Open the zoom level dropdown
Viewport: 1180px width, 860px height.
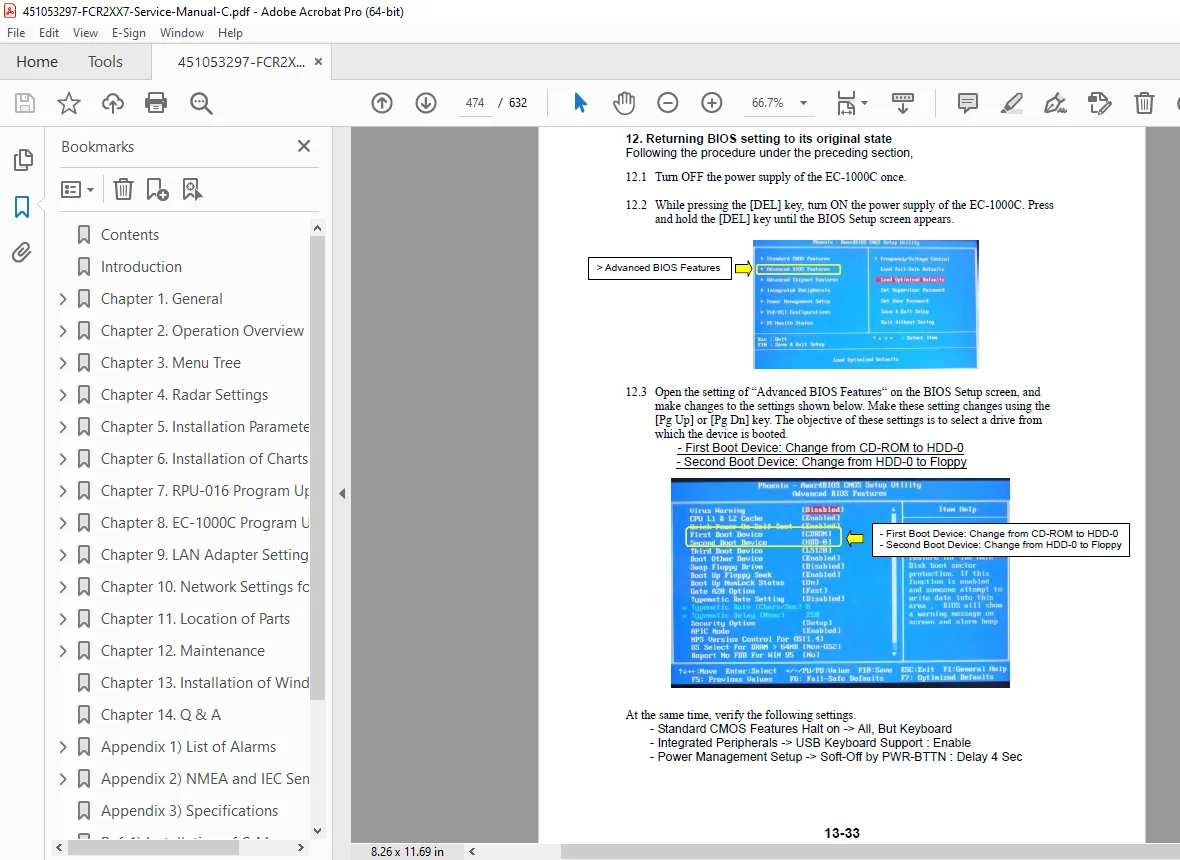coord(803,103)
